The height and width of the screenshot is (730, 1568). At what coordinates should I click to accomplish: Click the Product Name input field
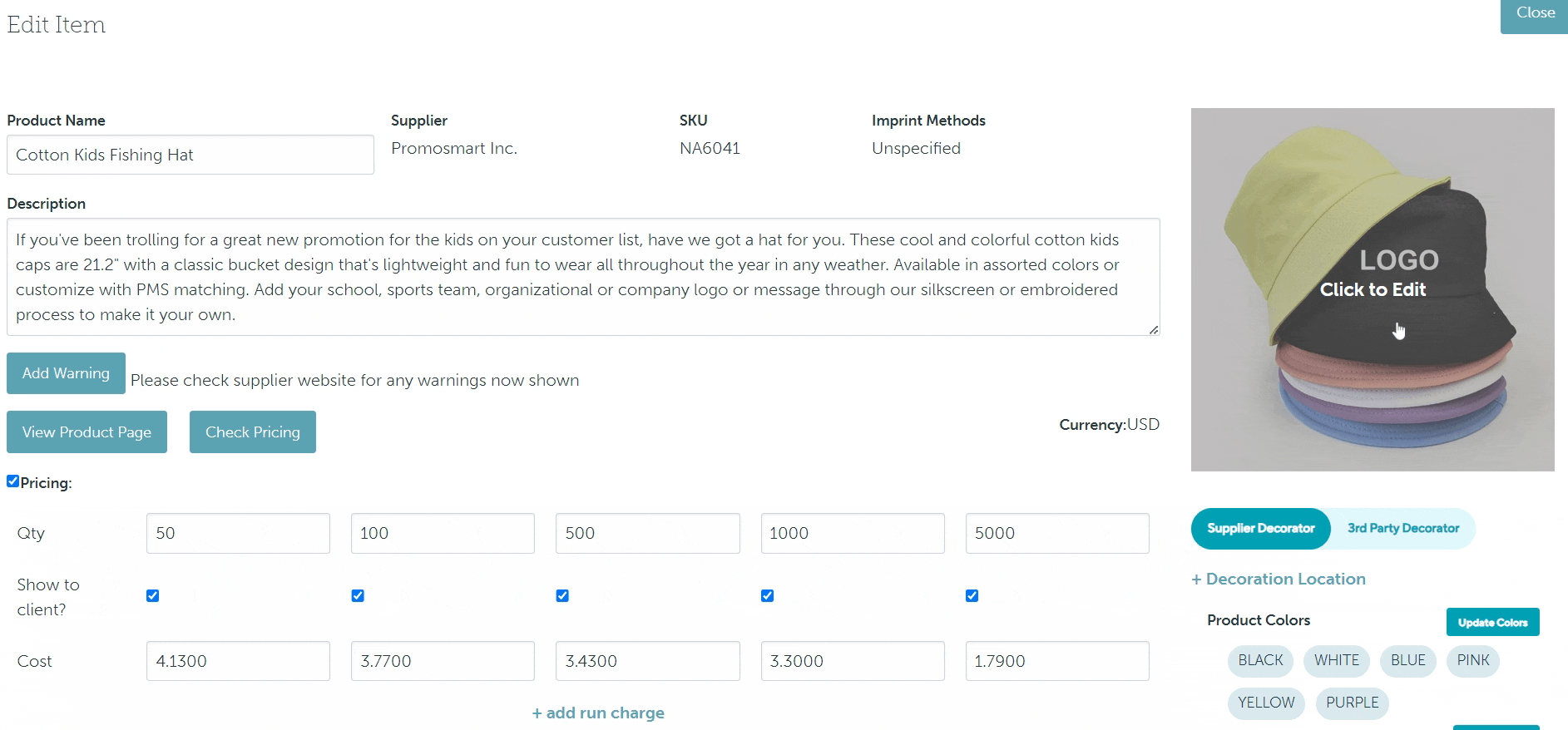(190, 155)
